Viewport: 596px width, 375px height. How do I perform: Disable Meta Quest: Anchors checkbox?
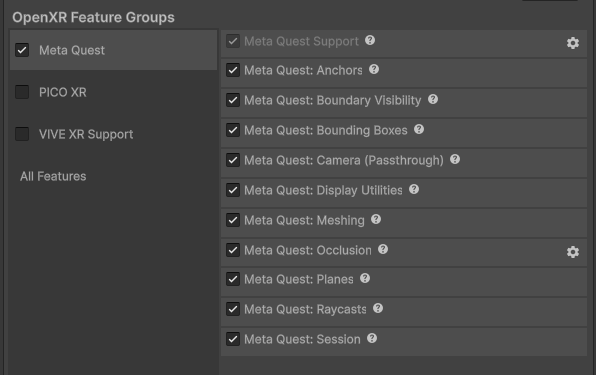(x=233, y=70)
